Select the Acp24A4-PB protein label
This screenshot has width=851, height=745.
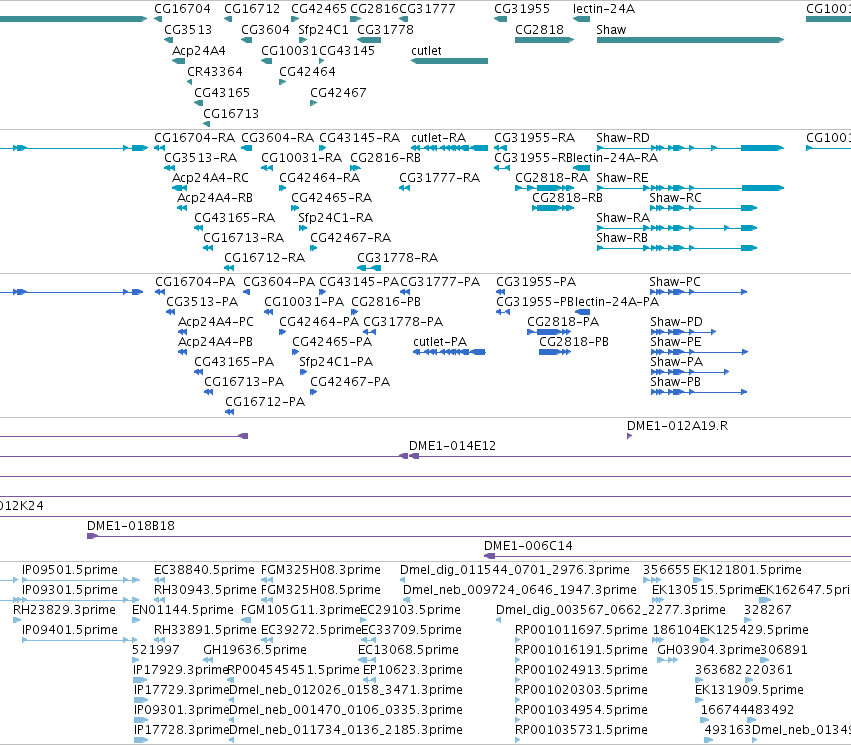(215, 342)
